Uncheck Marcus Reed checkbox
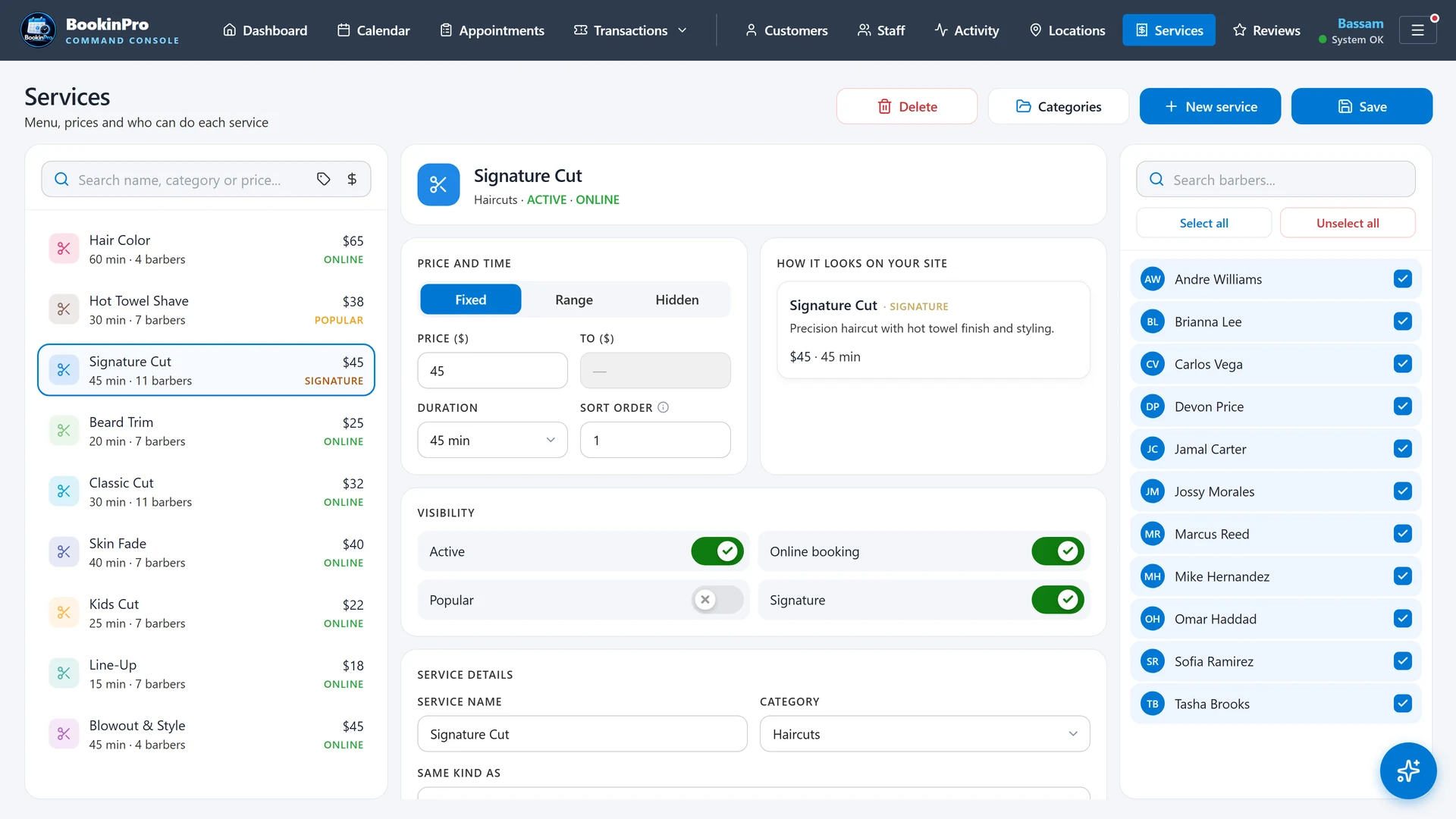This screenshot has height=819, width=1456. click(x=1403, y=534)
